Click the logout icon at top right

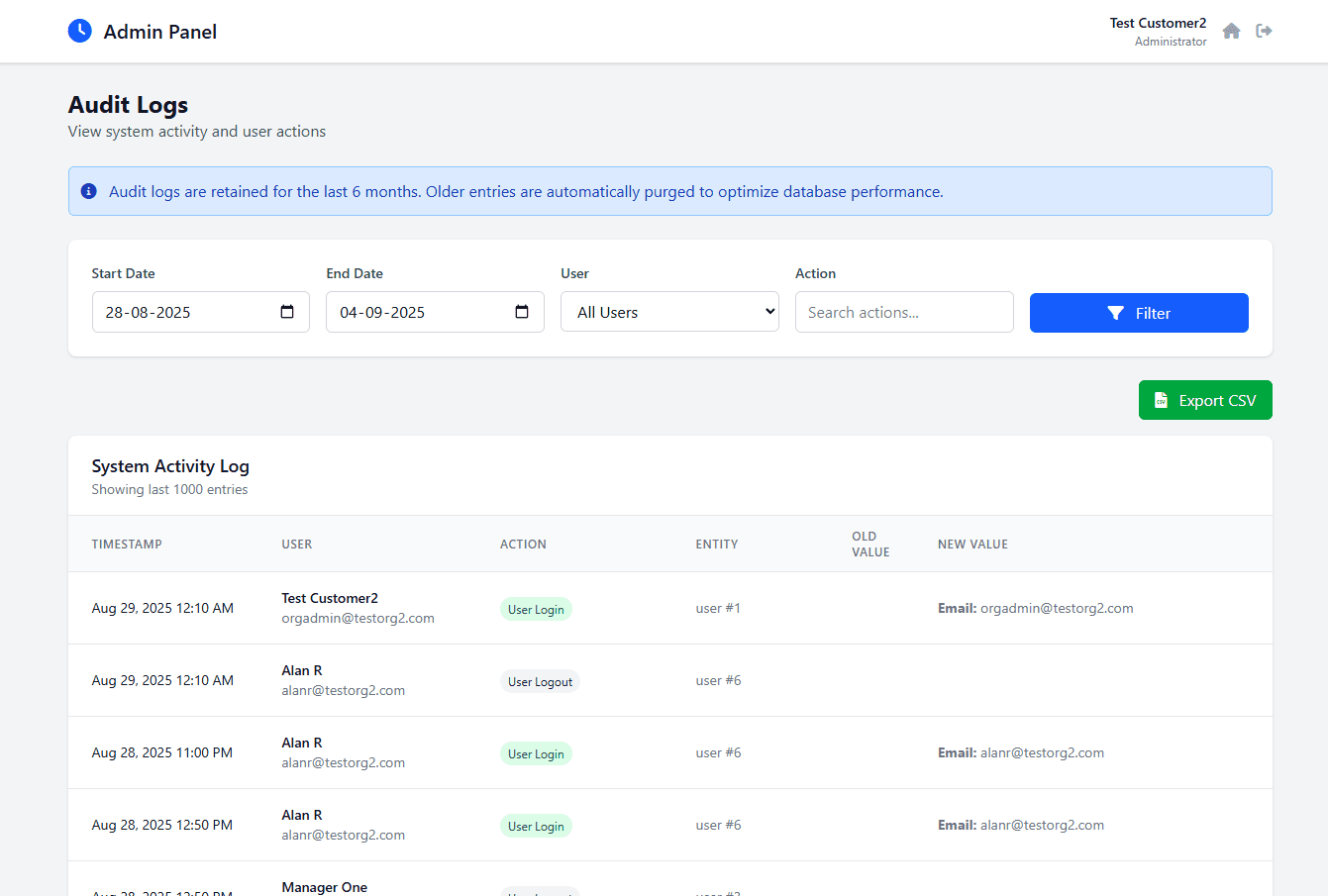(x=1264, y=31)
